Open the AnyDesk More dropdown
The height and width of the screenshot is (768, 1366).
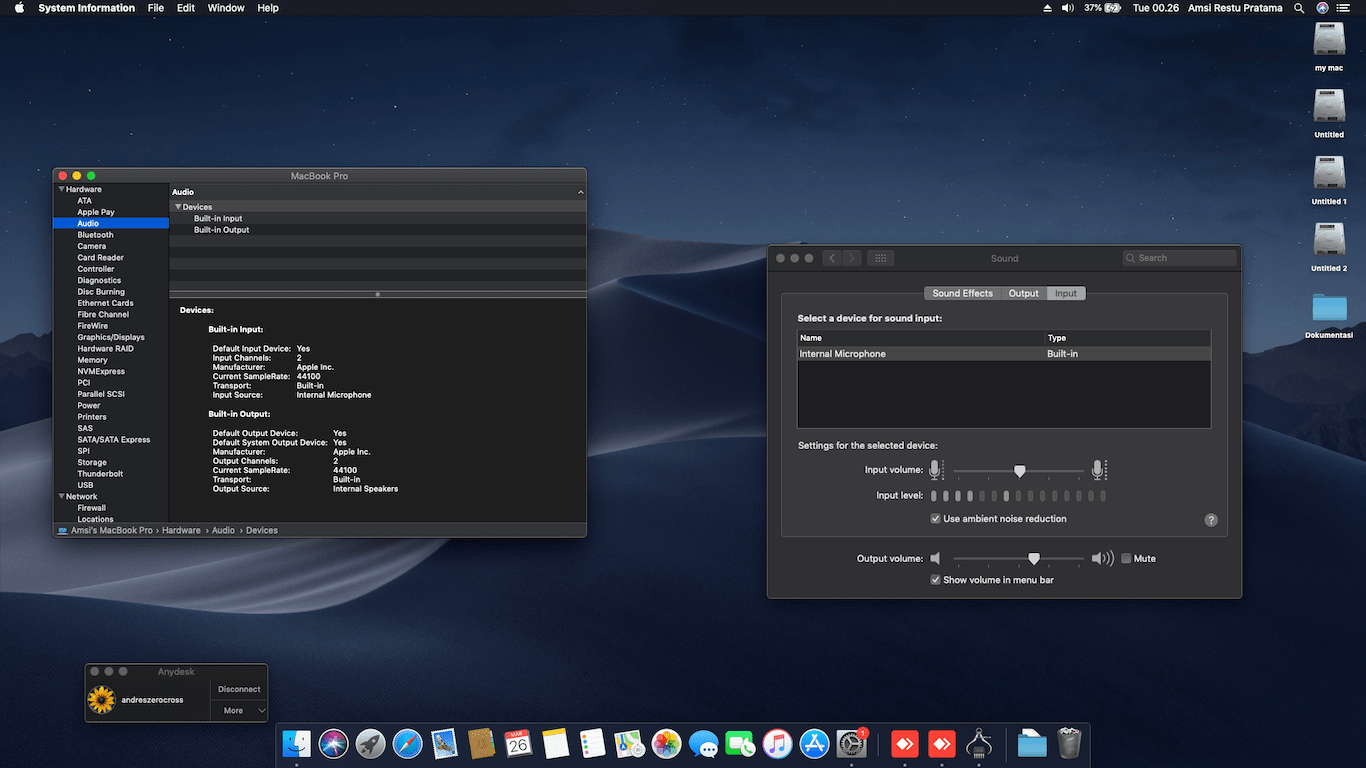coord(239,710)
